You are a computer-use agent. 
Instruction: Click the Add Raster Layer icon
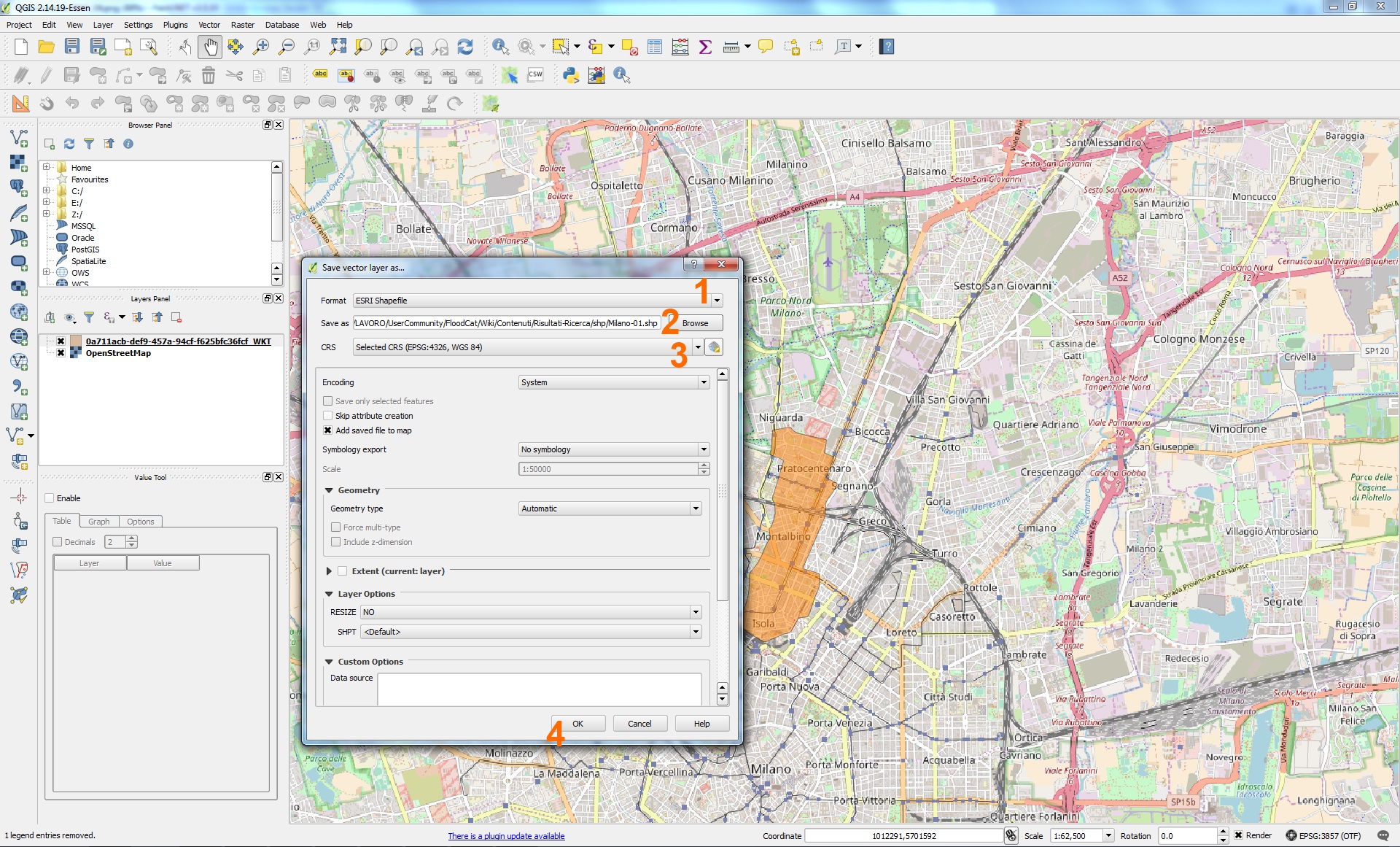pyautogui.click(x=19, y=162)
